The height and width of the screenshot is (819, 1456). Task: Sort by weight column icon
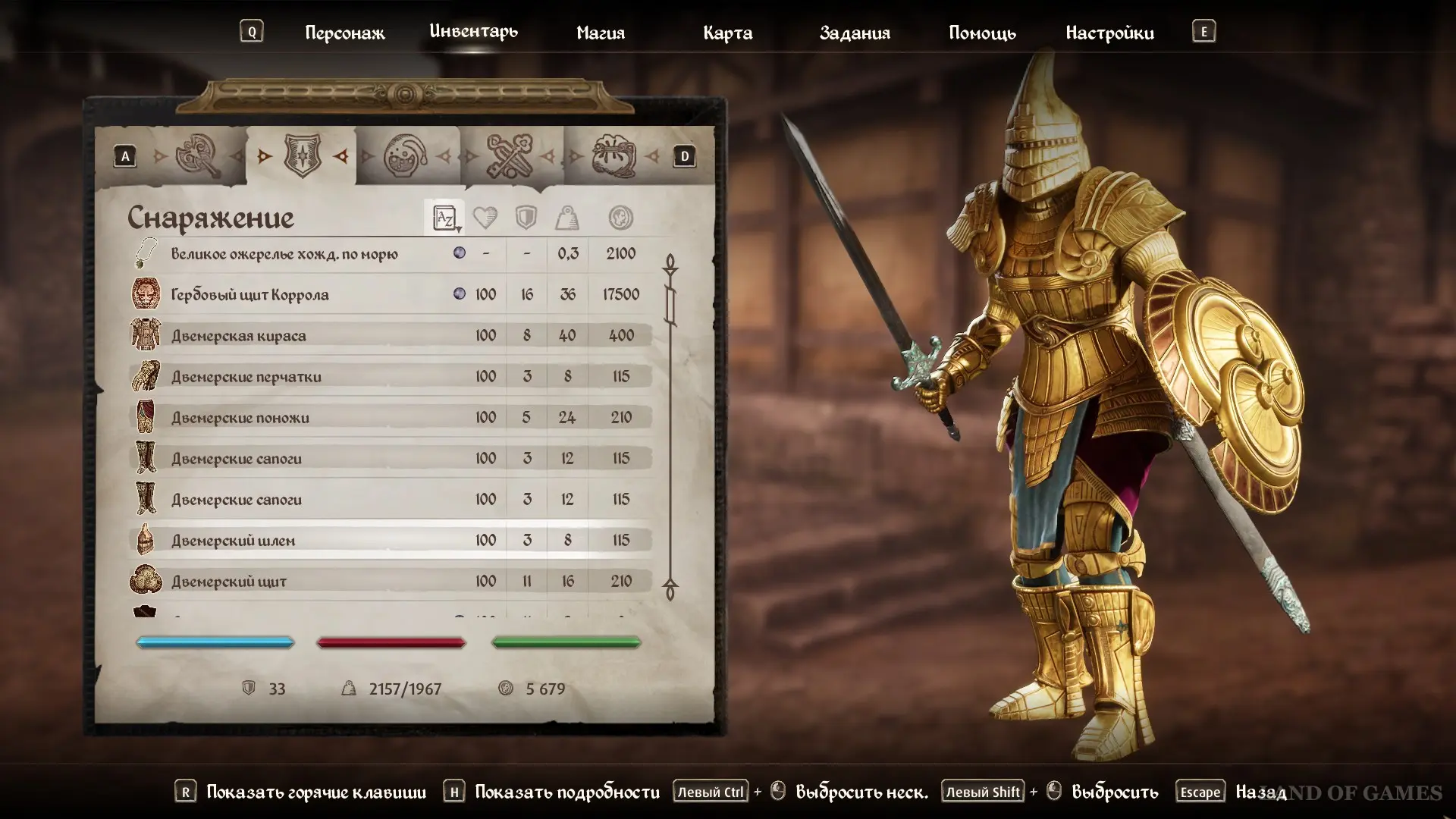pos(567,218)
